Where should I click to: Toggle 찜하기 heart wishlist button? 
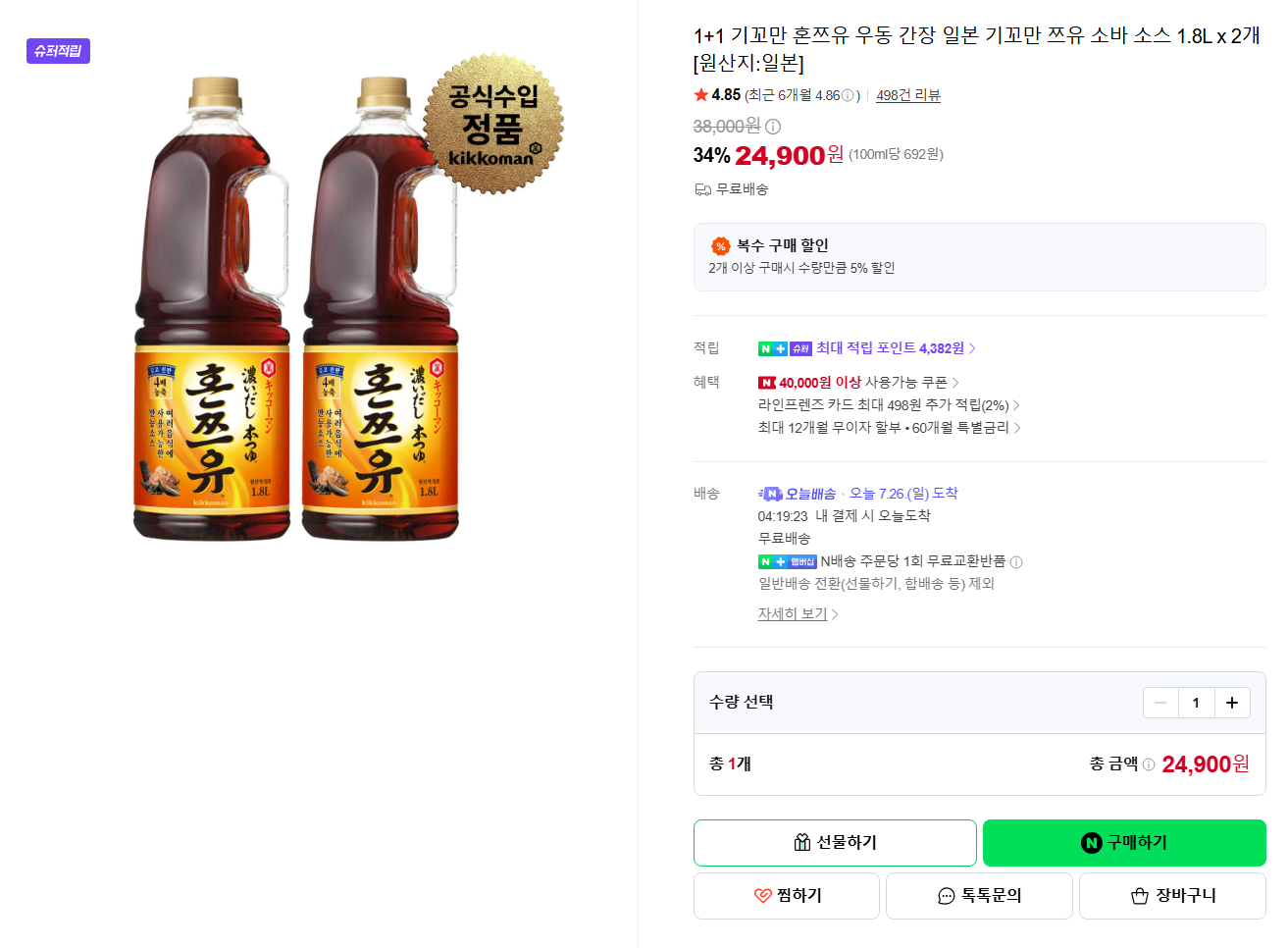tap(787, 896)
